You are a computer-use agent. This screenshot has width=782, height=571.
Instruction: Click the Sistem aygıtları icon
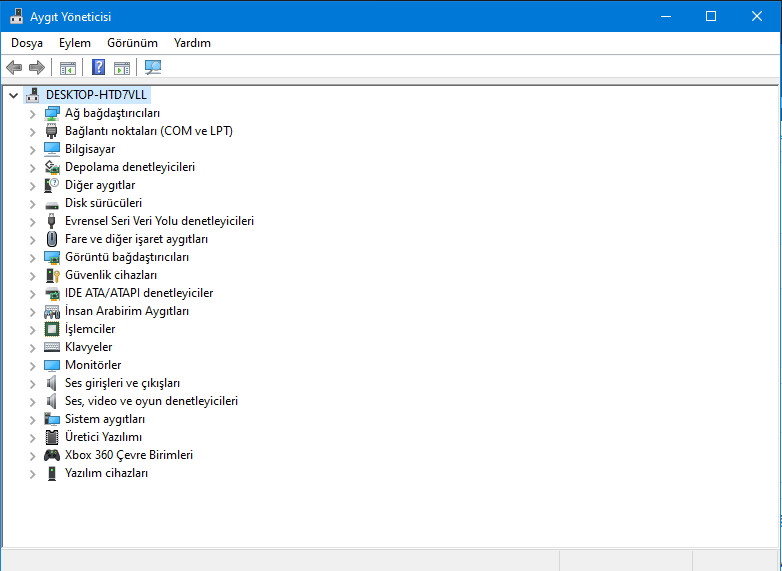pyautogui.click(x=52, y=419)
